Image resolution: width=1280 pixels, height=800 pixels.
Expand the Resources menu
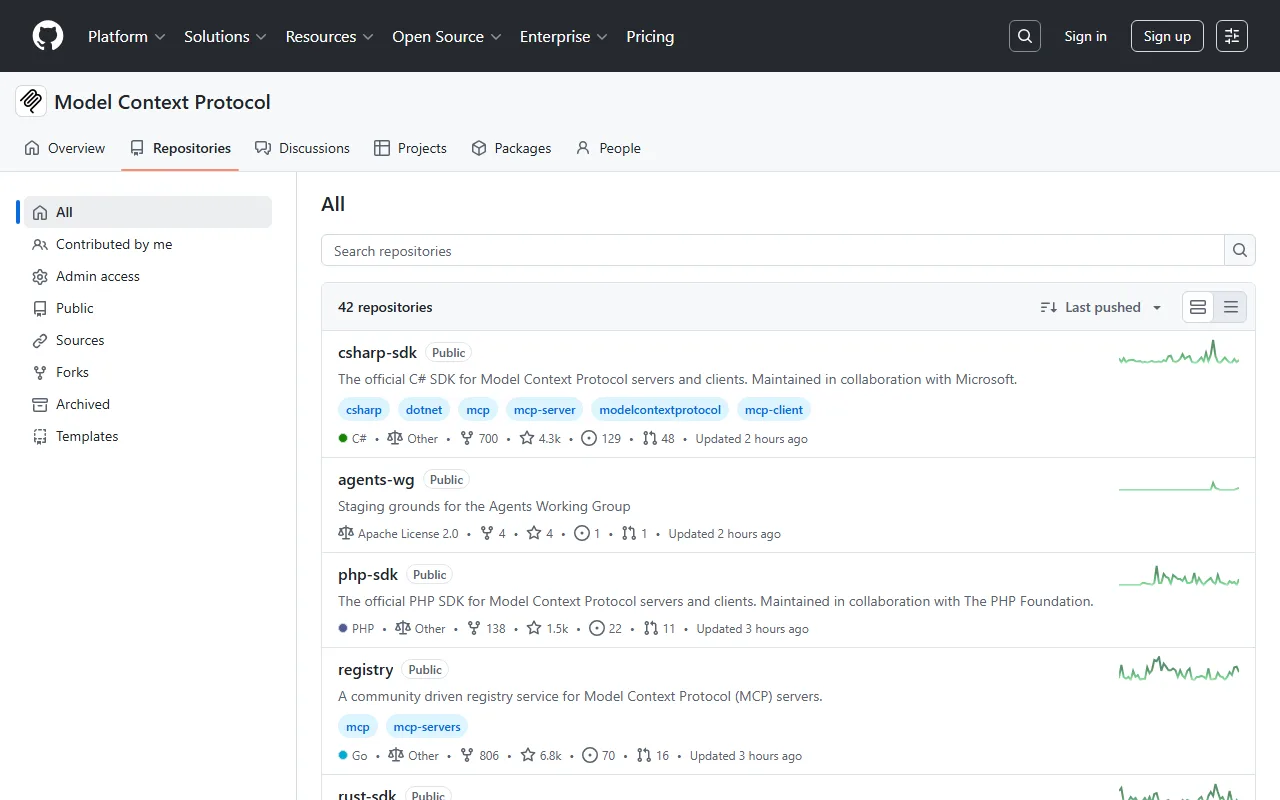coord(329,36)
